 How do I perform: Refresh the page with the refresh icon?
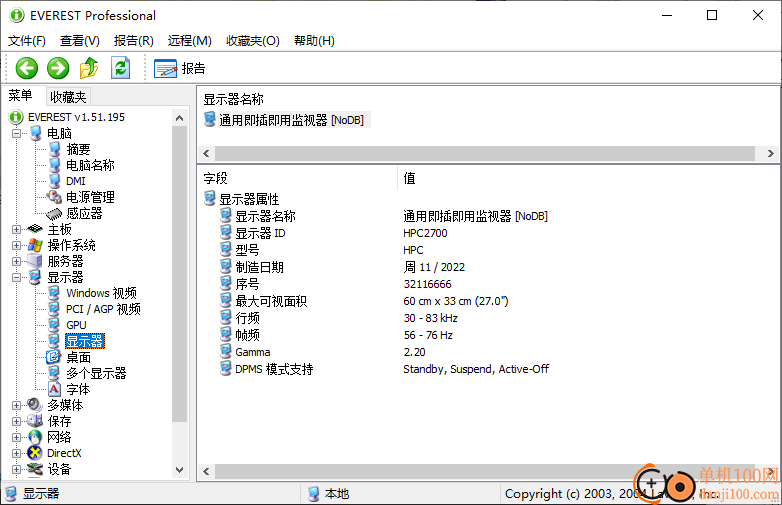coord(121,68)
